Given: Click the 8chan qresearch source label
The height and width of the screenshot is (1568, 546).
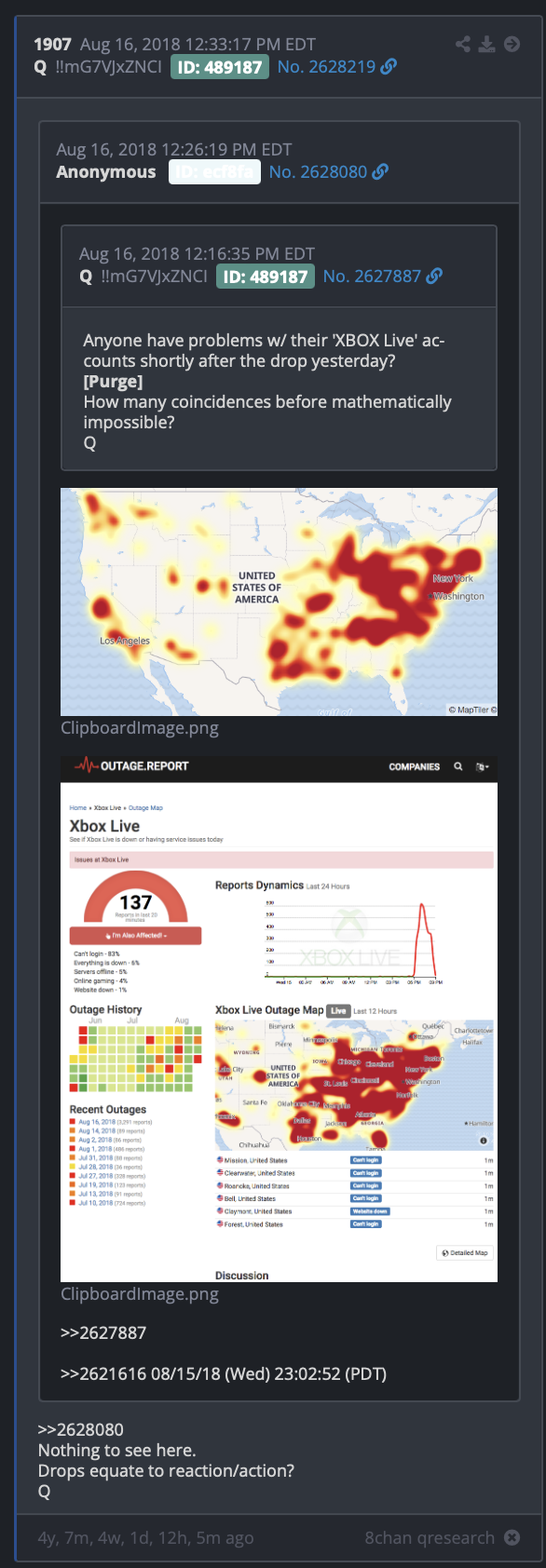Looking at the screenshot, I should (430, 1537).
